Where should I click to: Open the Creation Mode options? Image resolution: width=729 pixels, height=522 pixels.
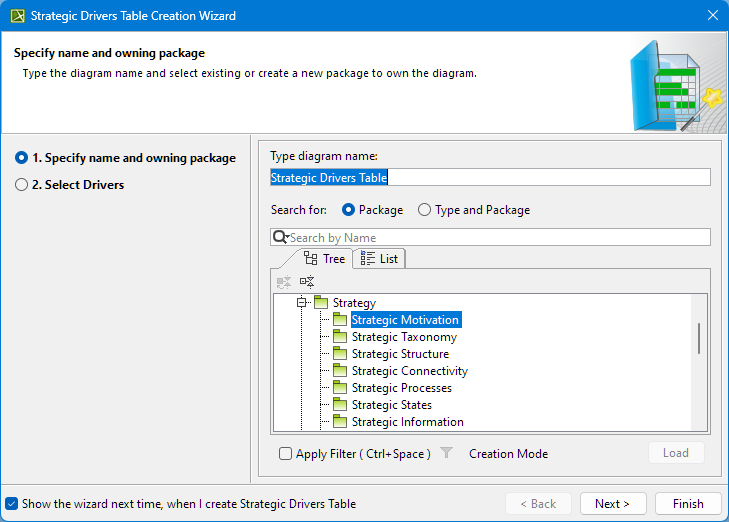508,453
